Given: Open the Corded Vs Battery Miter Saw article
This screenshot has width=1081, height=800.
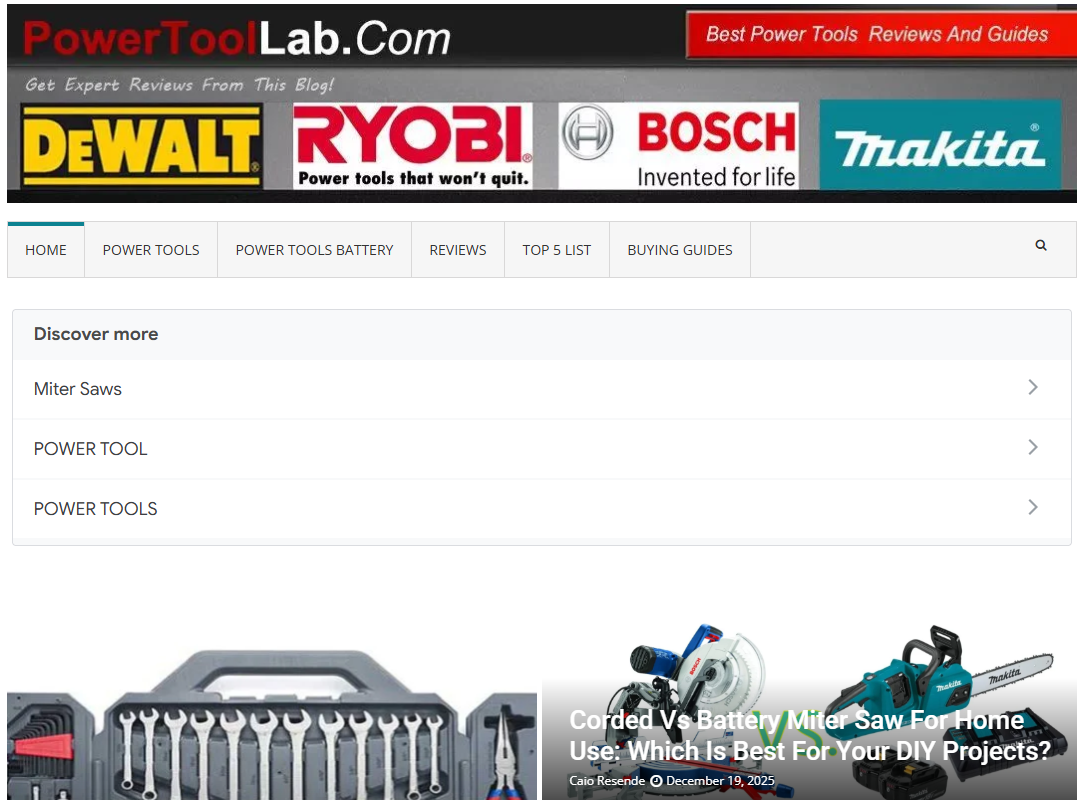Looking at the screenshot, I should click(809, 735).
